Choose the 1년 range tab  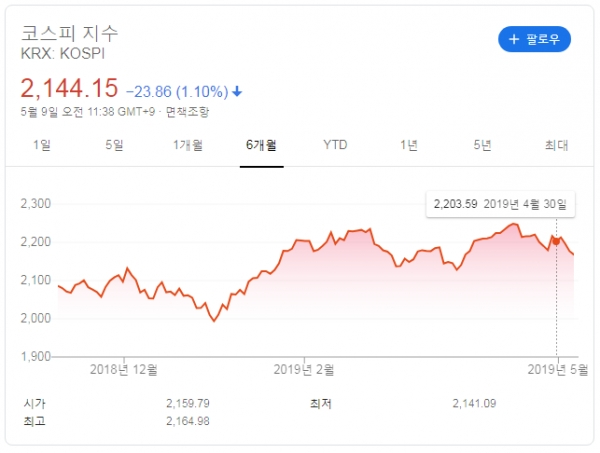point(409,145)
